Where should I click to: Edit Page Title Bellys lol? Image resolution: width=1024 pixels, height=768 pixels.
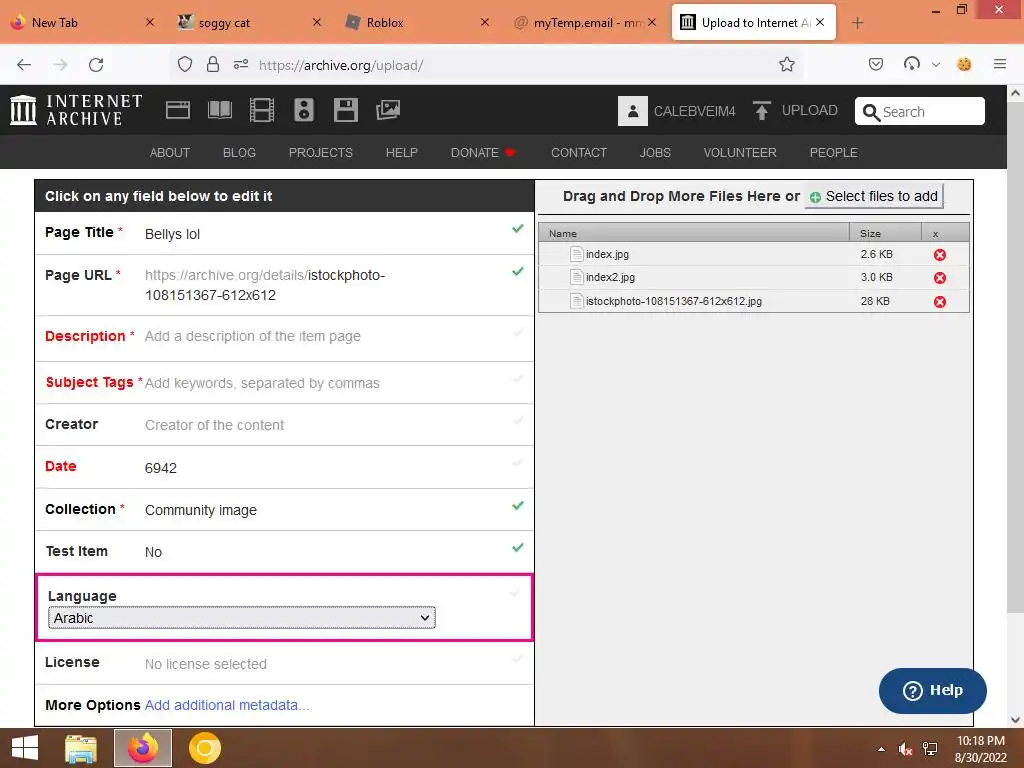pyautogui.click(x=285, y=233)
